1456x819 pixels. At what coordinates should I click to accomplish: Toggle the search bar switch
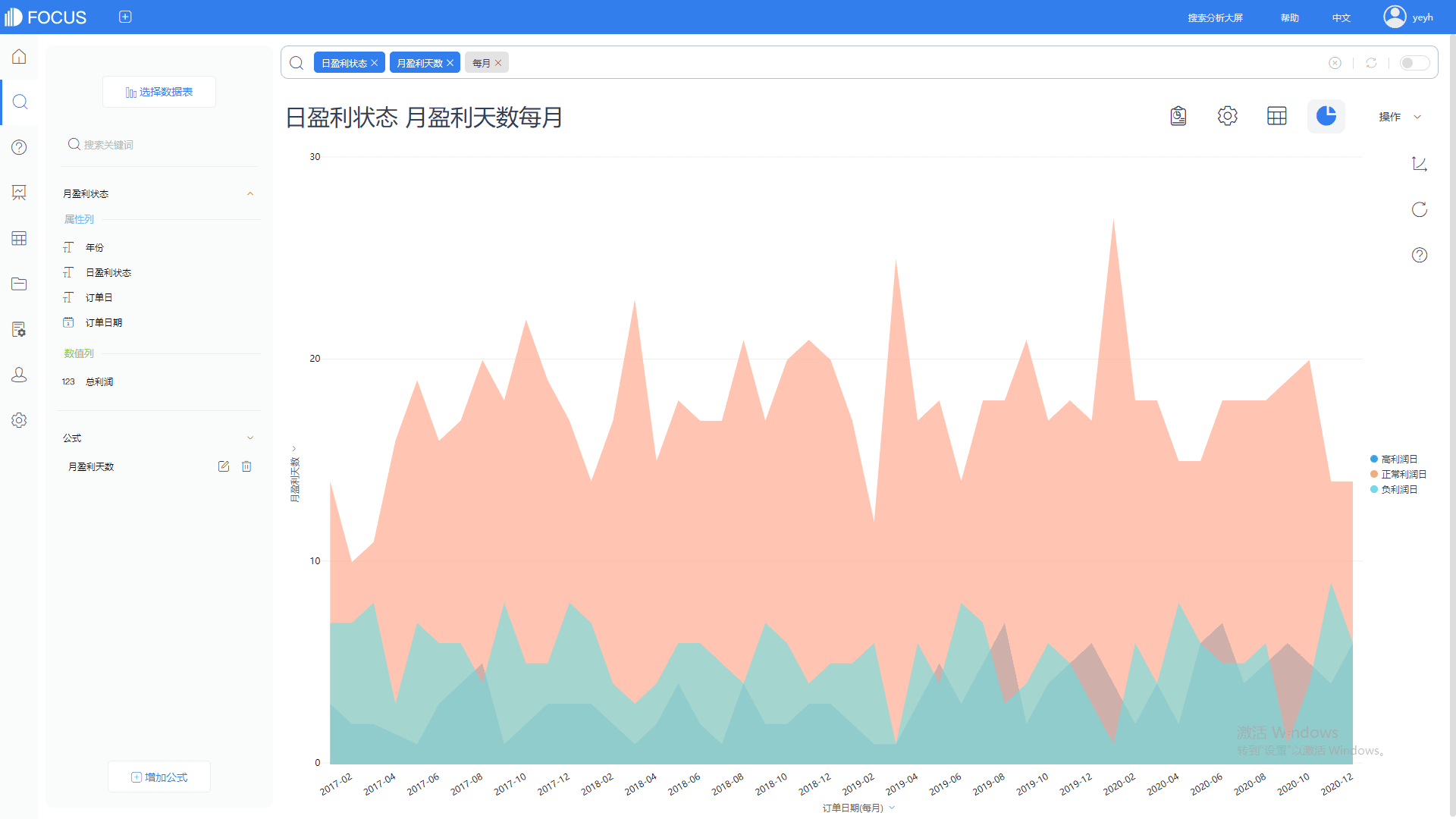(x=1414, y=63)
